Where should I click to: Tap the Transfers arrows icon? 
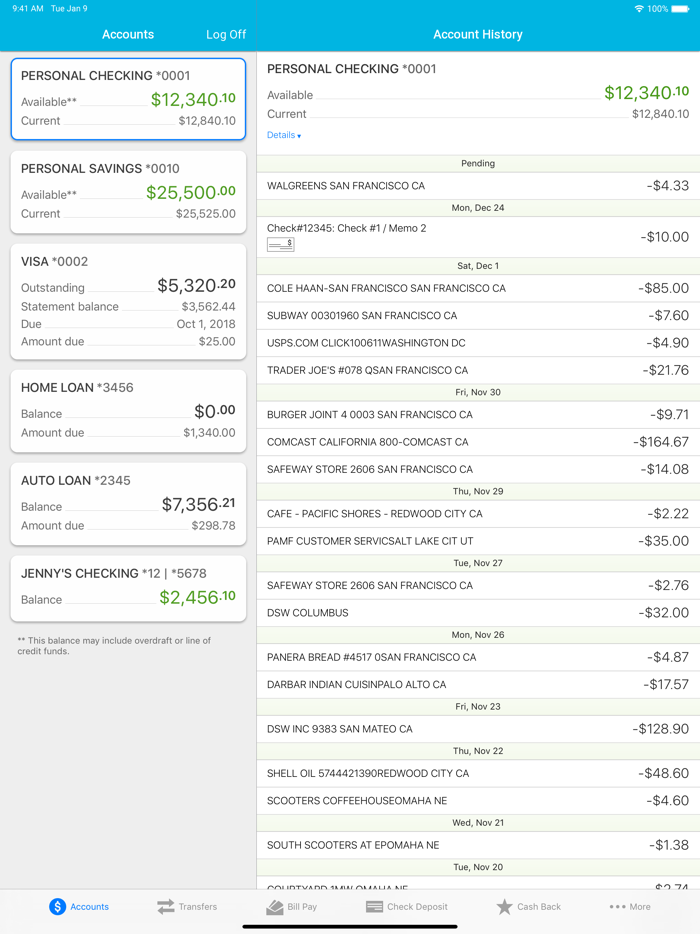pyautogui.click(x=163, y=906)
